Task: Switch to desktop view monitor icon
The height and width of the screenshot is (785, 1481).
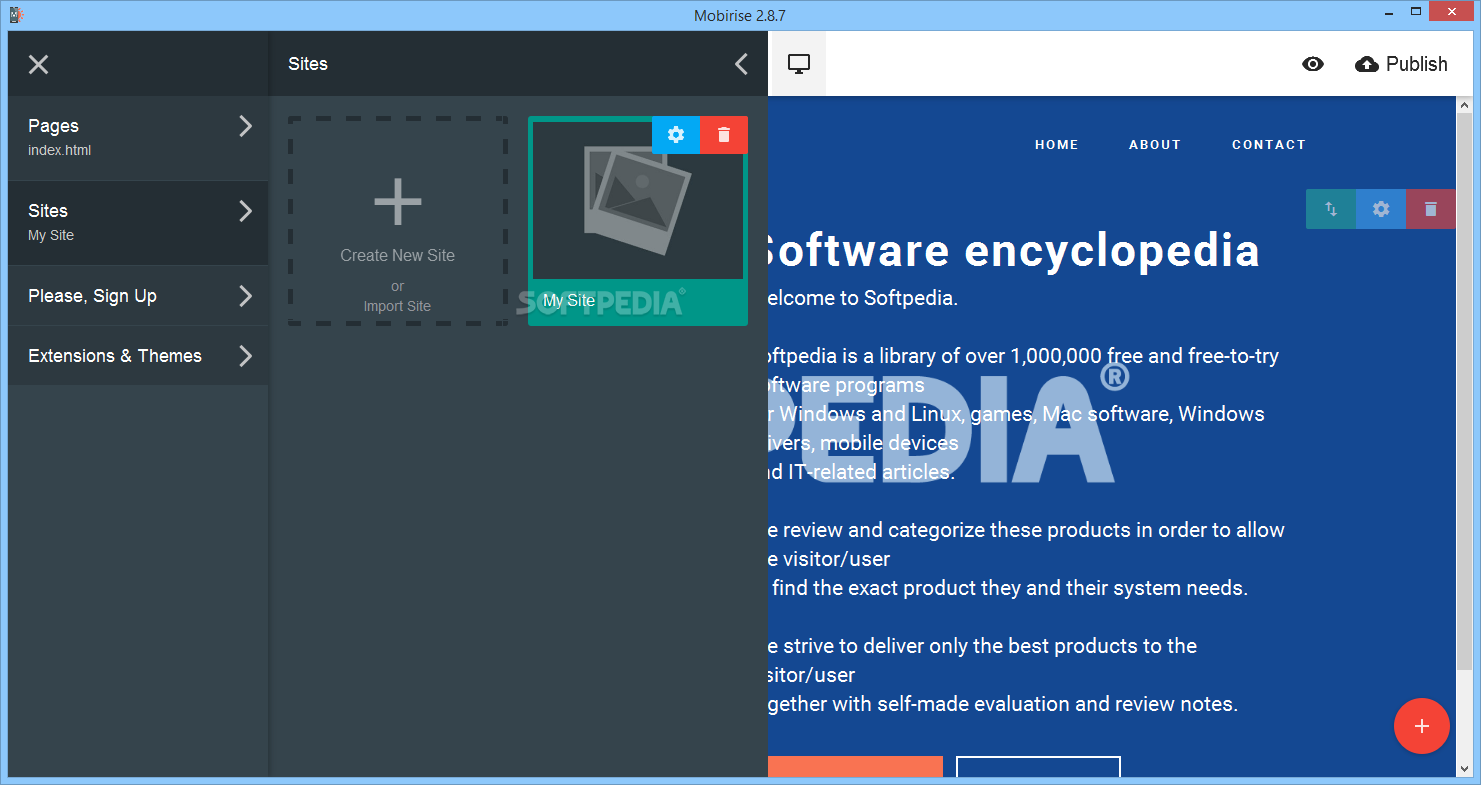Action: click(x=798, y=64)
